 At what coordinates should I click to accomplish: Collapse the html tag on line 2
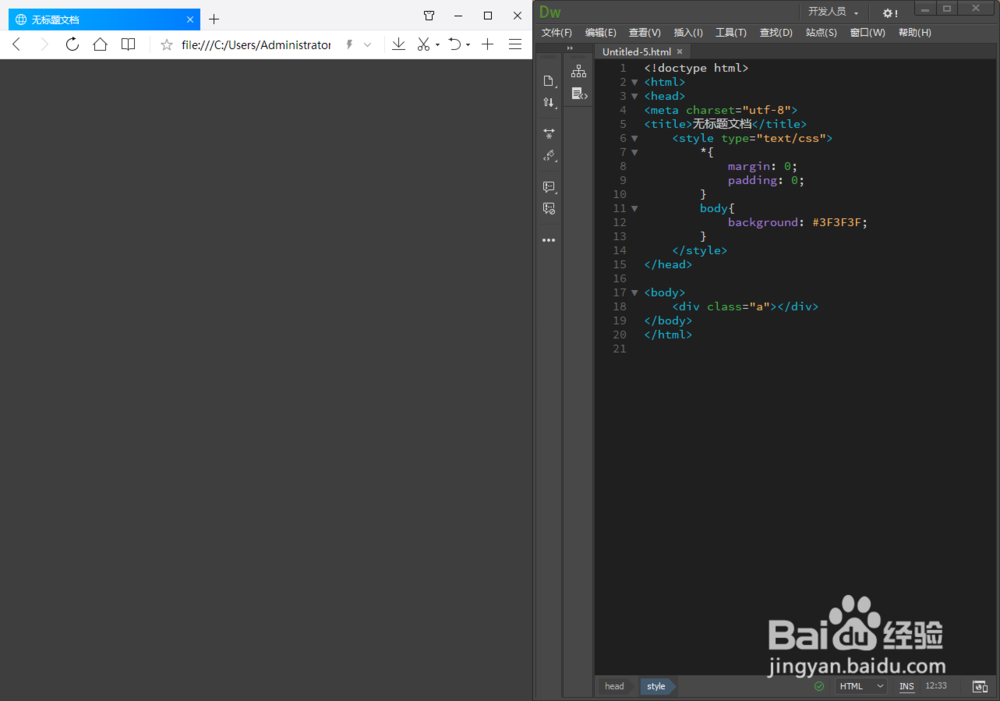(635, 82)
